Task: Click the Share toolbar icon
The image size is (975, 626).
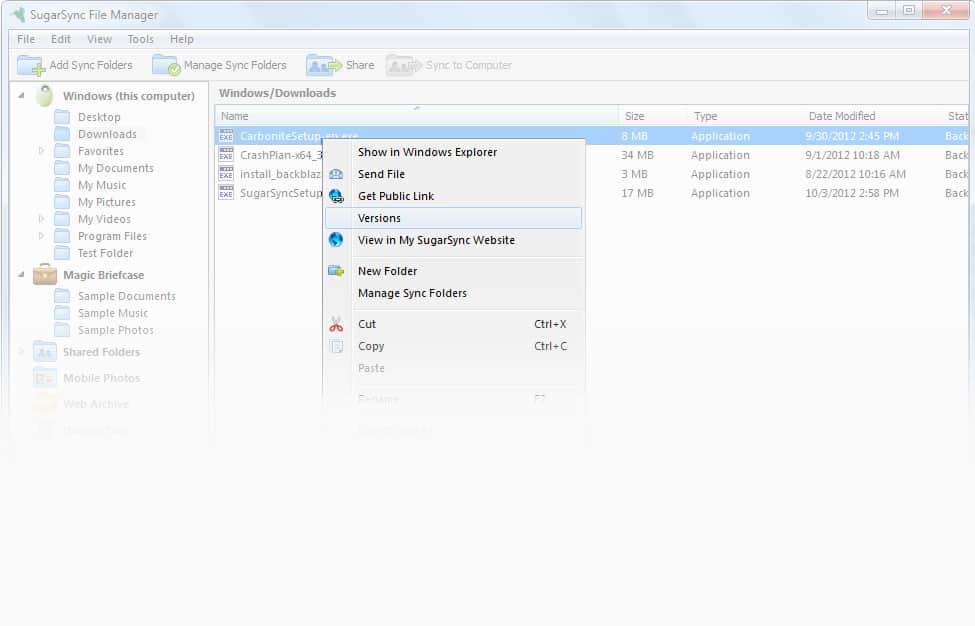Action: point(324,66)
